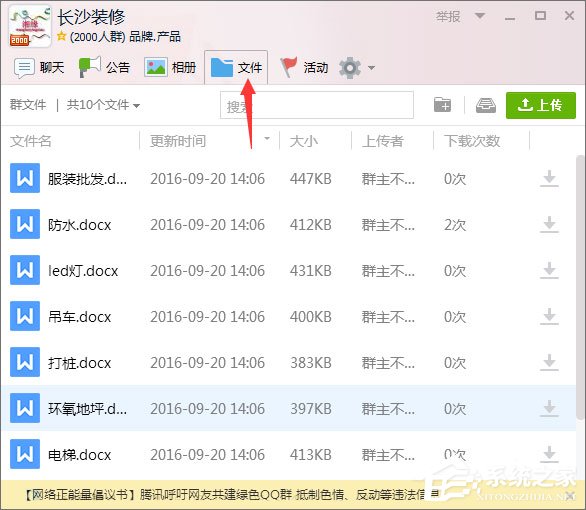
Task: Click the 383KB size value
Action: (x=311, y=363)
